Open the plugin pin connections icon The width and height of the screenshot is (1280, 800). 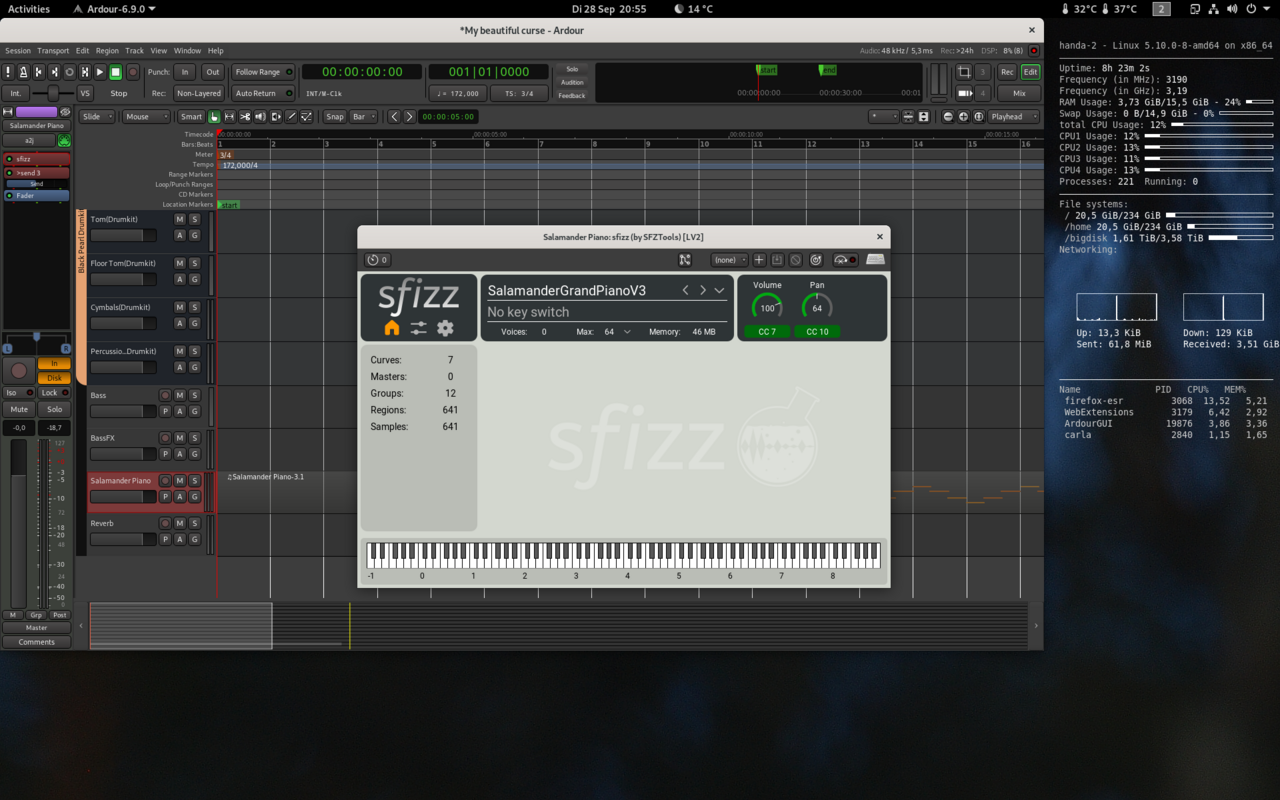(x=685, y=260)
